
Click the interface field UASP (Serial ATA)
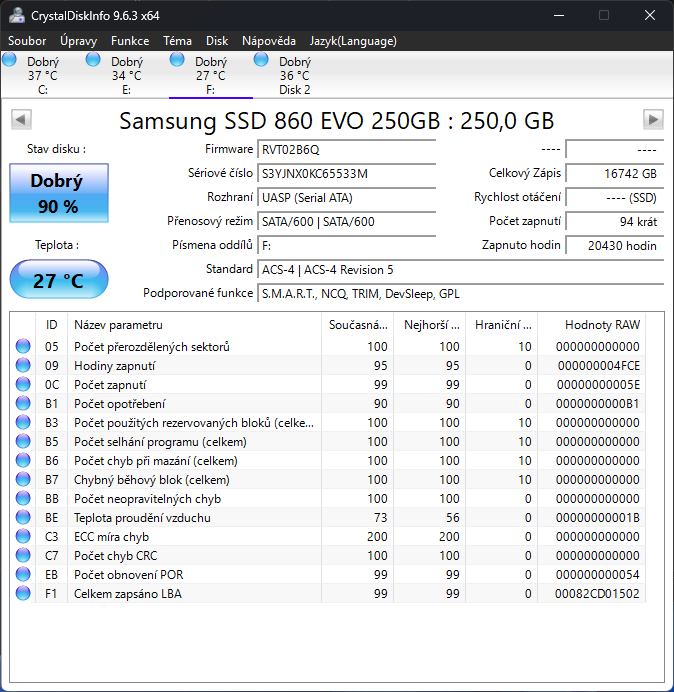pos(346,197)
